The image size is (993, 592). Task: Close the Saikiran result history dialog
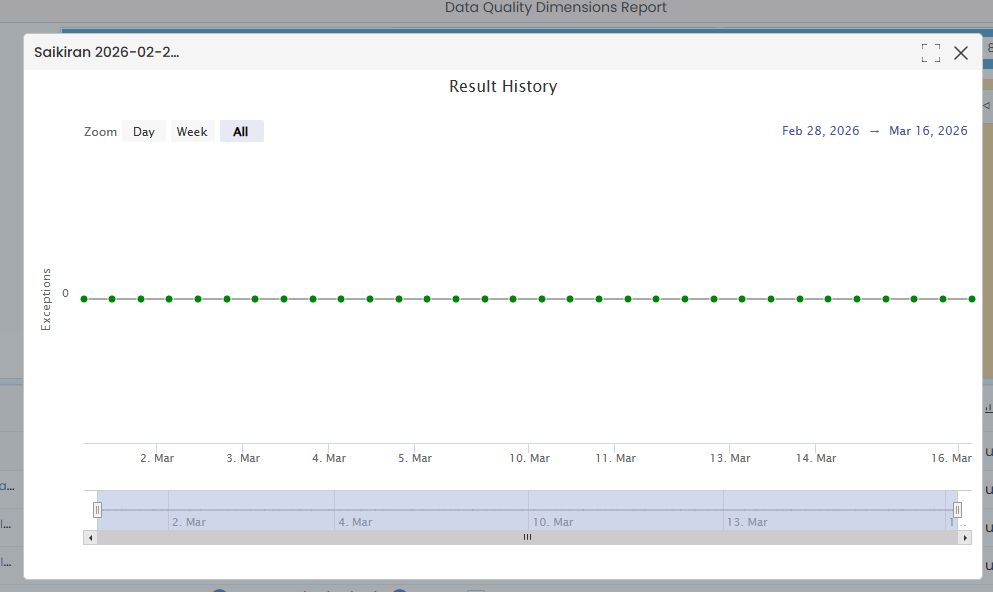(x=961, y=53)
